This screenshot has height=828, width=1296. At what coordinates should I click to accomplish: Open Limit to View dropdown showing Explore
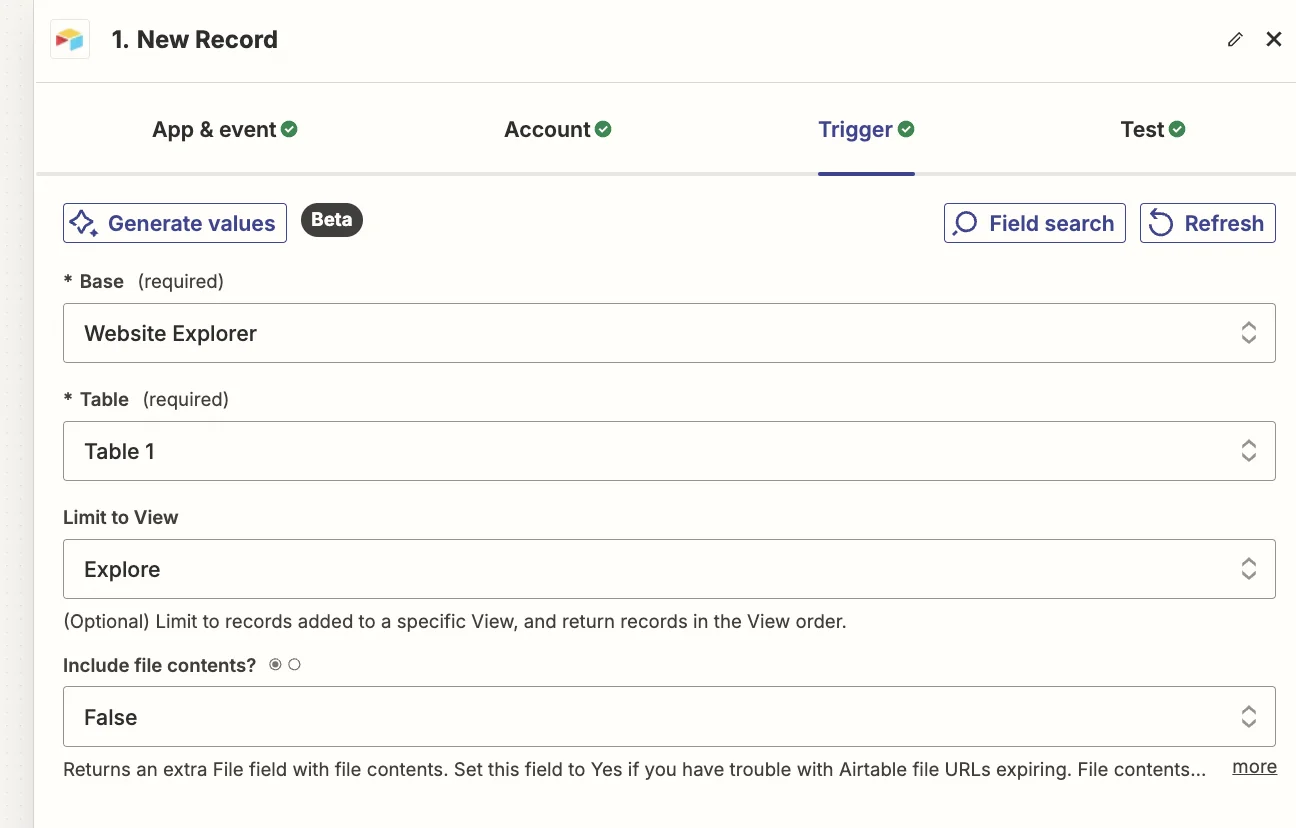click(x=669, y=569)
